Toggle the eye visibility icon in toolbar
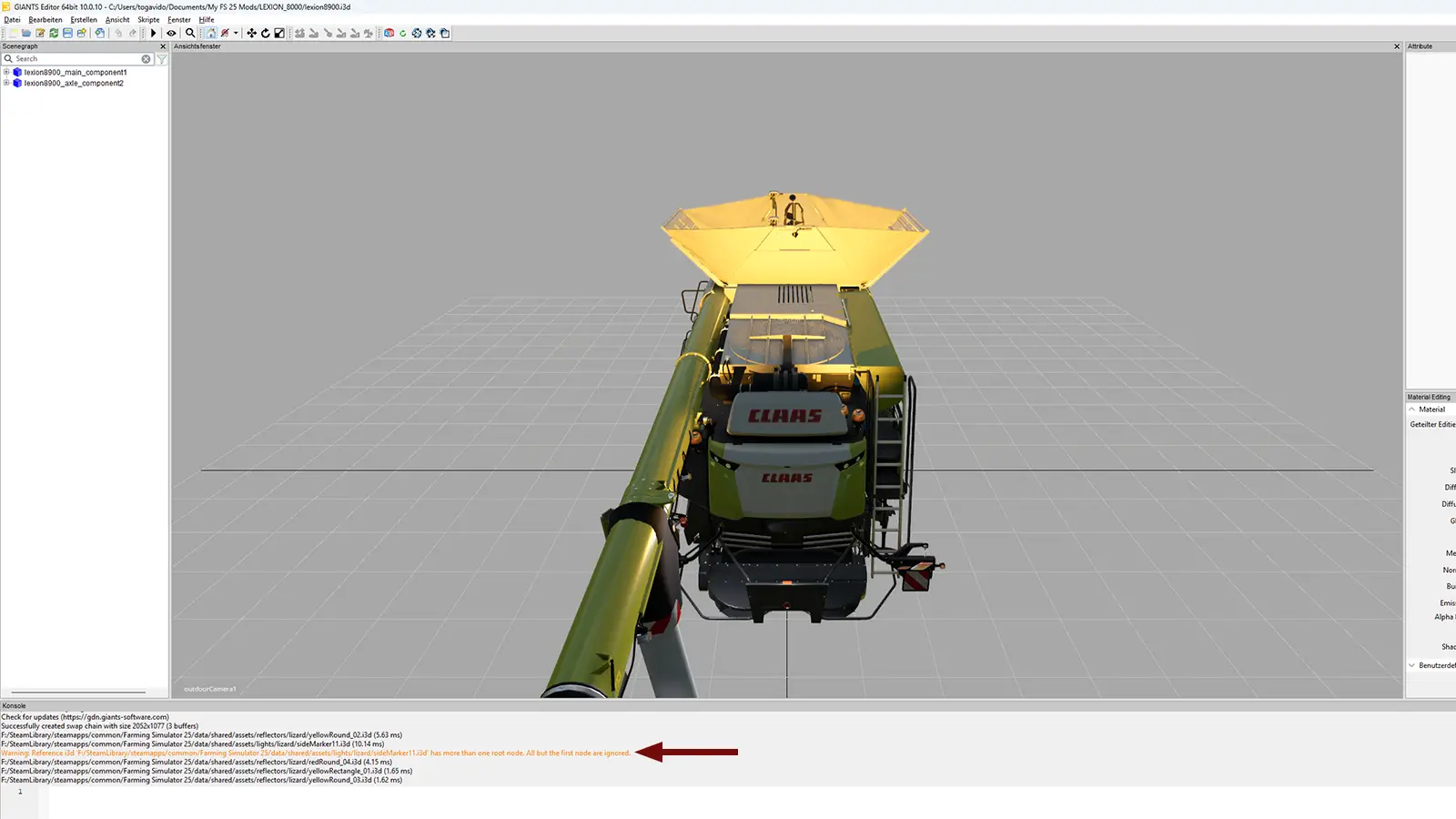1456x819 pixels. (x=171, y=33)
